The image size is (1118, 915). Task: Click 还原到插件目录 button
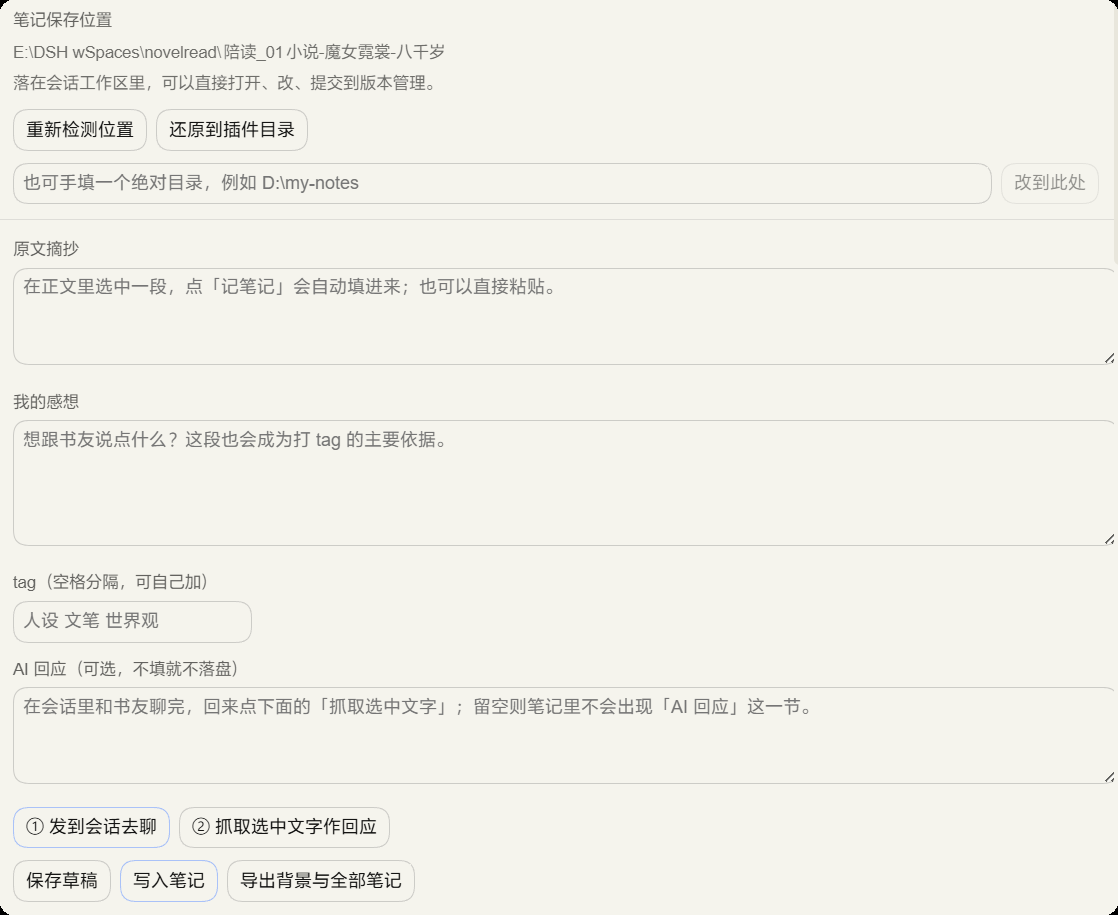point(232,130)
